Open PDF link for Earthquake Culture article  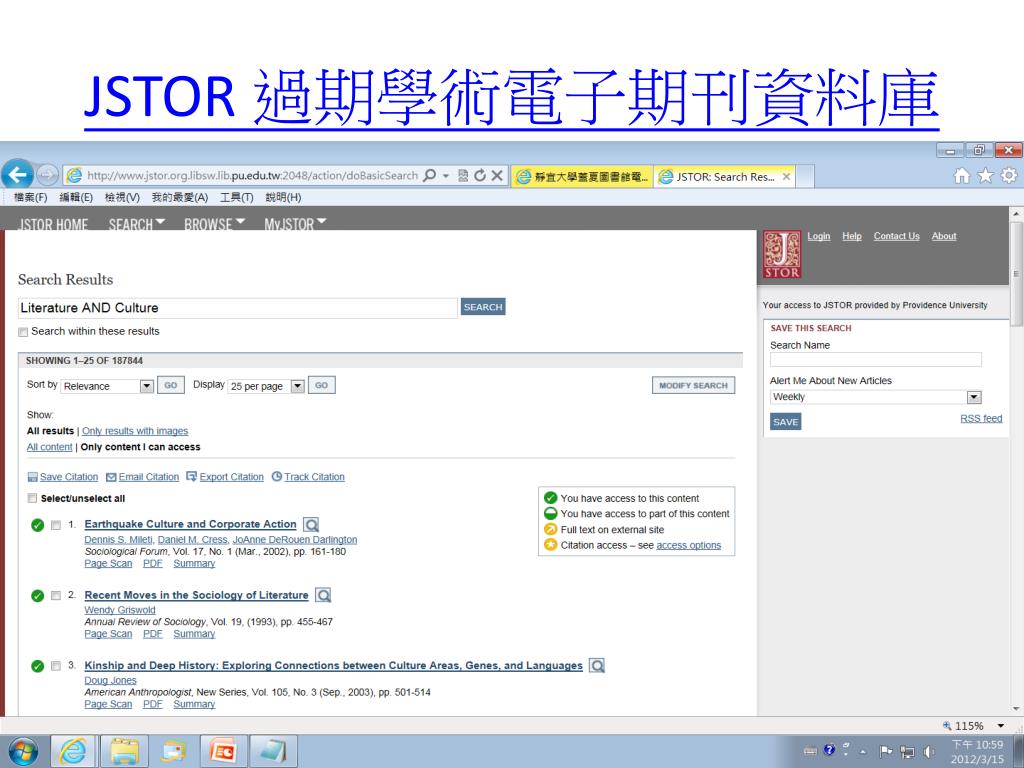coord(153,564)
